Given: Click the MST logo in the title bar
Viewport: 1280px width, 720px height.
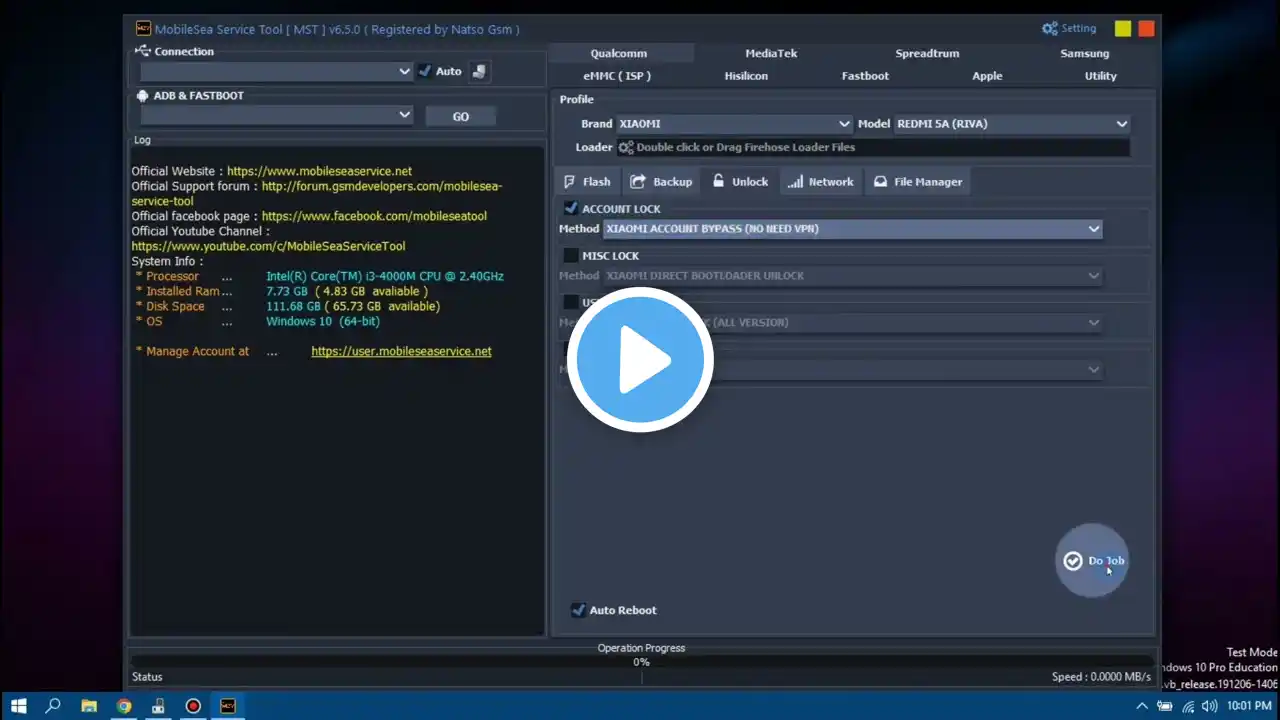Looking at the screenshot, I should click(x=143, y=29).
